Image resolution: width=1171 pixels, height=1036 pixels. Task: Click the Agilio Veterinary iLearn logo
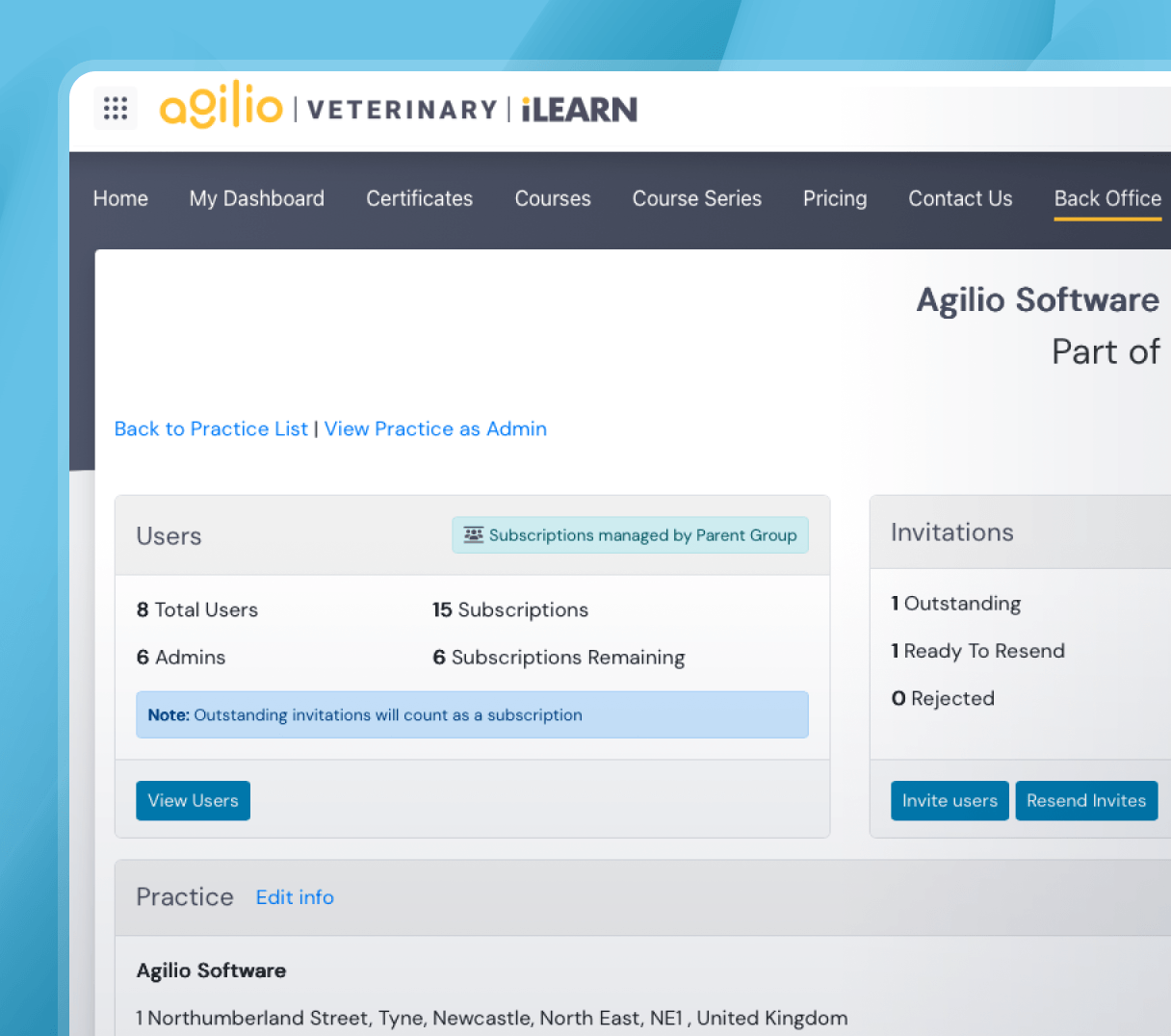399,107
